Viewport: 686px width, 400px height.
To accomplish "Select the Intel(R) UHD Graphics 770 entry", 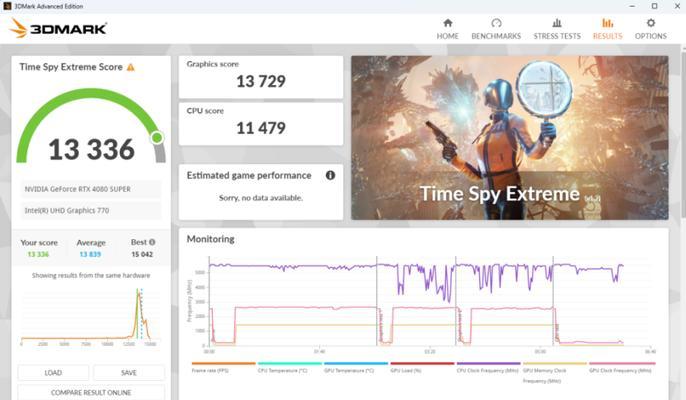I will point(91,211).
